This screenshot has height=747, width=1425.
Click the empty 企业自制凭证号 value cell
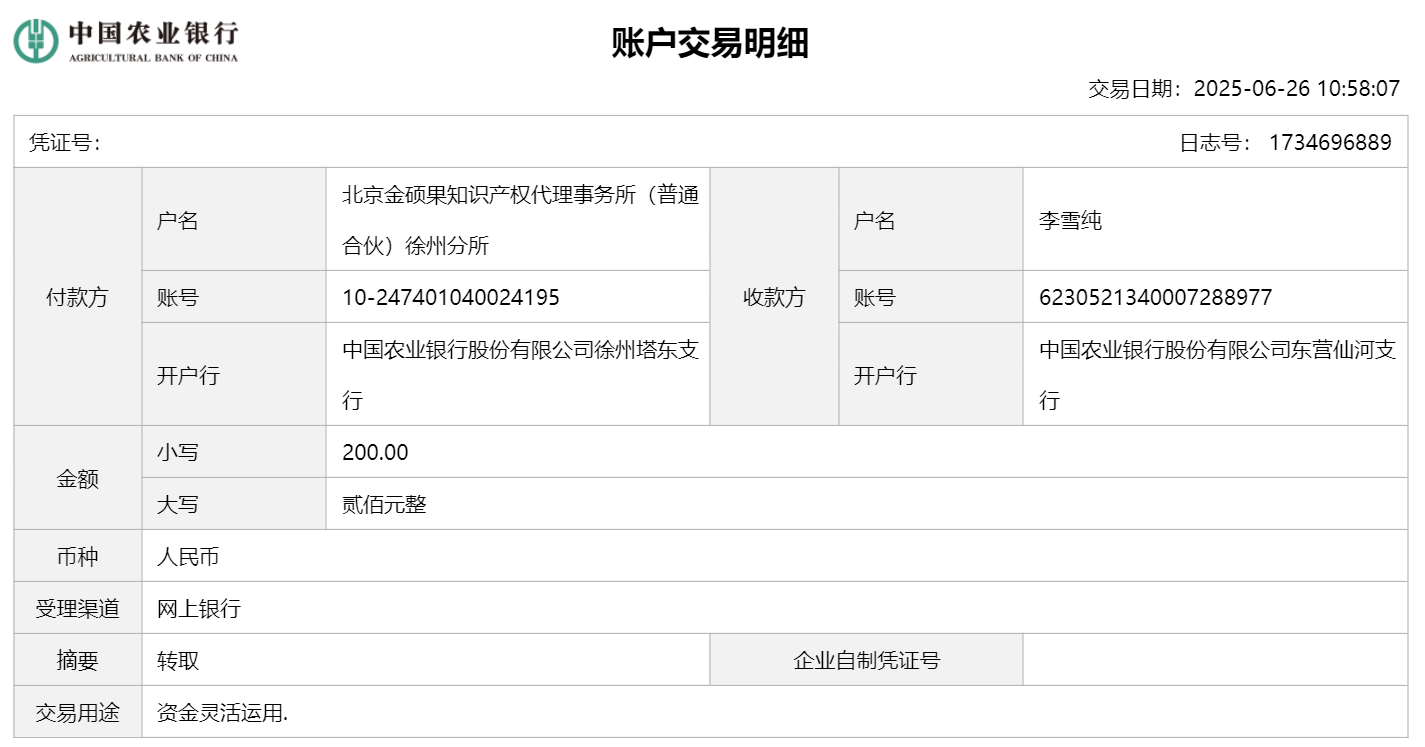tap(1214, 661)
